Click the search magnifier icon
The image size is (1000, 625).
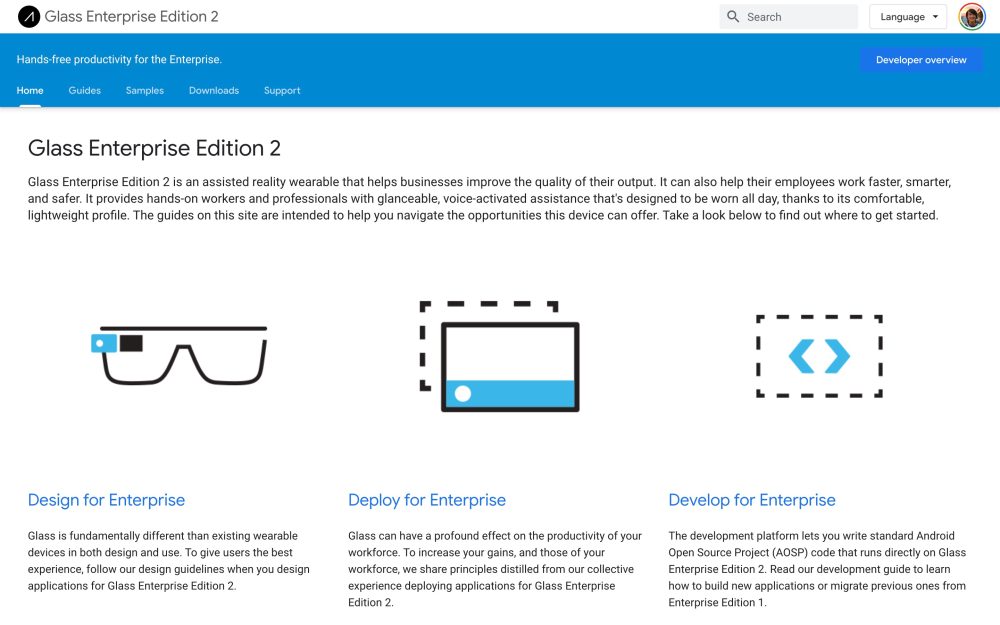click(733, 17)
